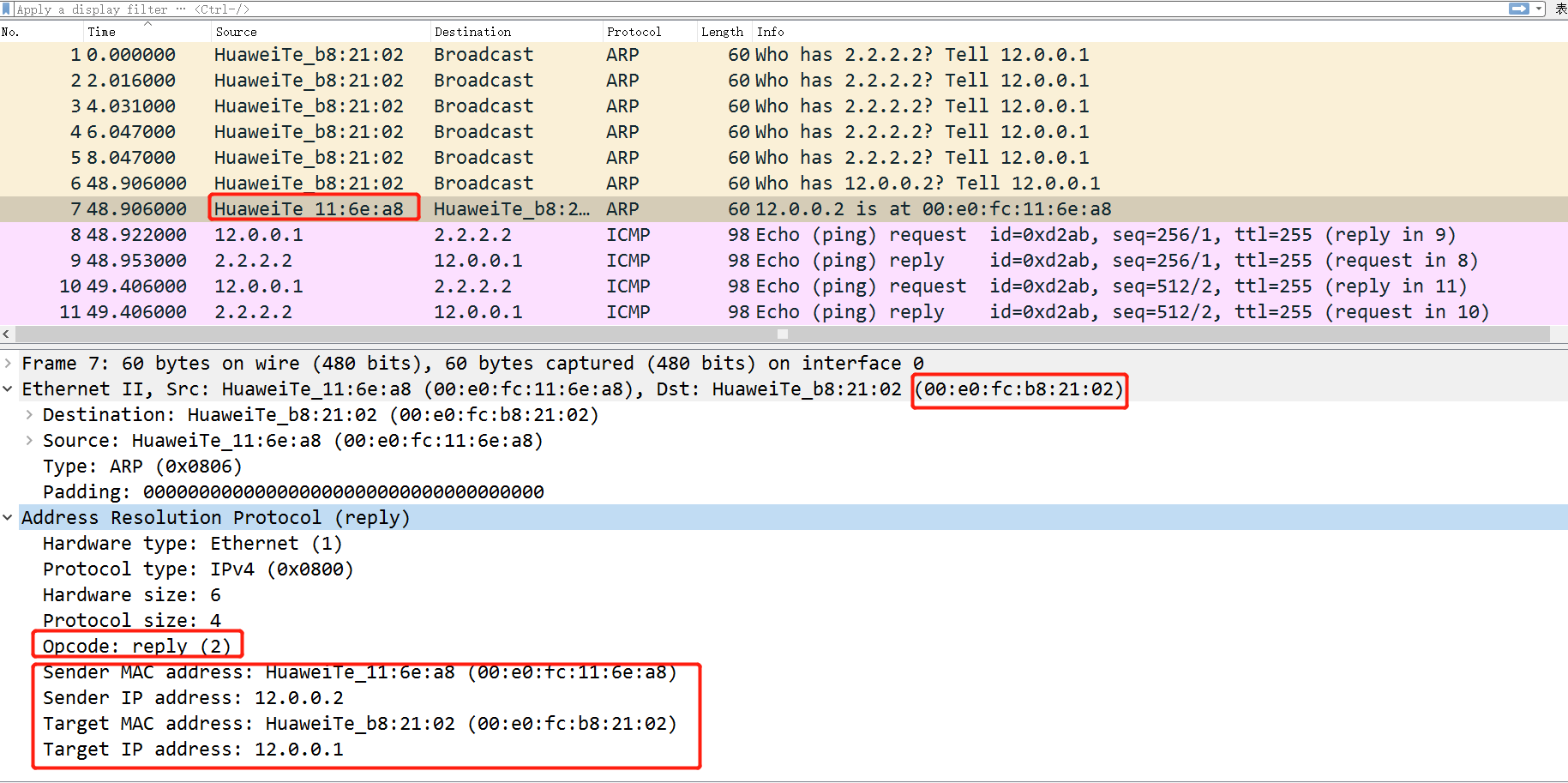The height and width of the screenshot is (783, 1568).
Task: Open the display filter history dropdown
Action: click(x=1539, y=9)
